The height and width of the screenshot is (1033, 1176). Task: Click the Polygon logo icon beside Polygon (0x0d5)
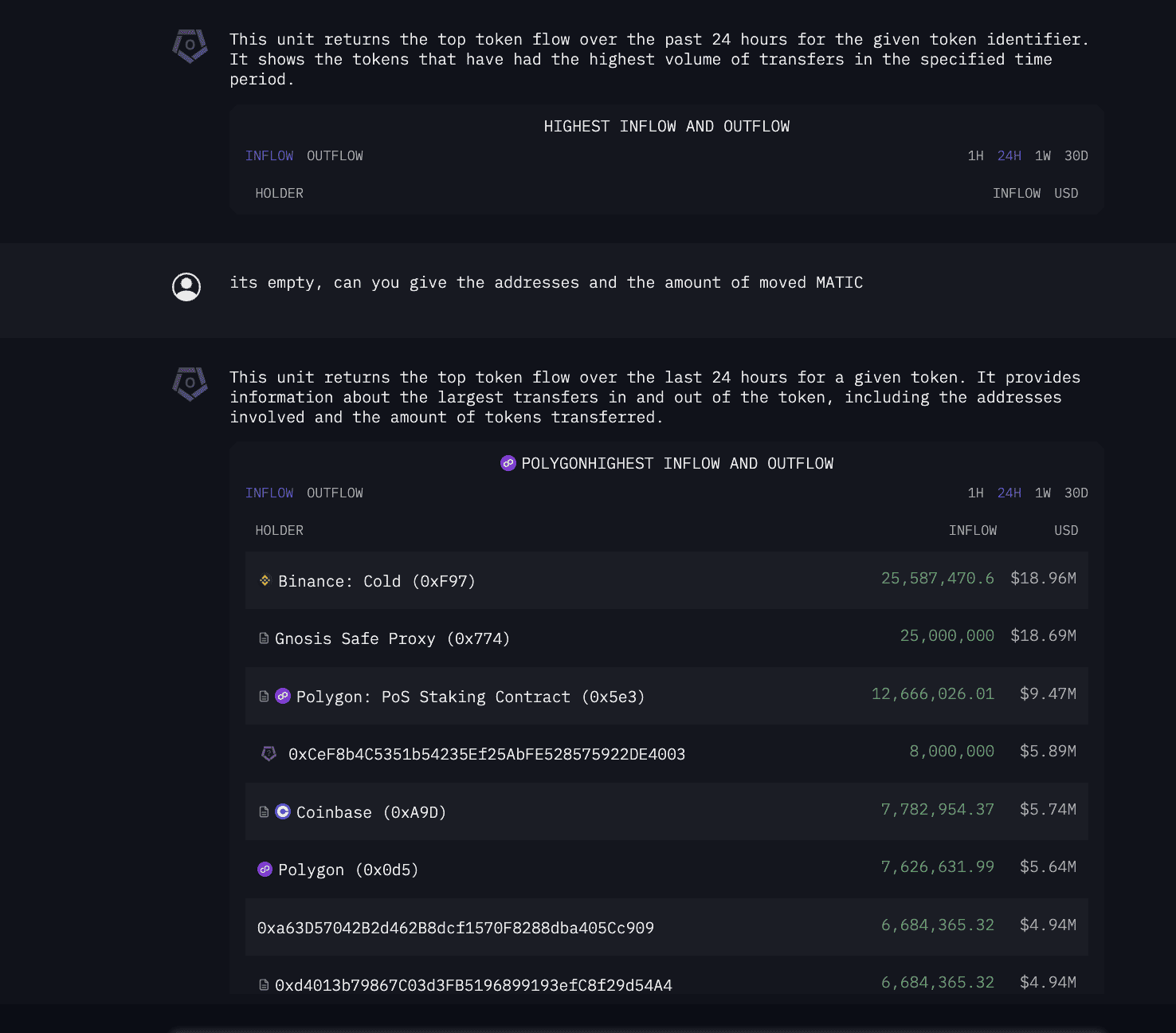265,869
